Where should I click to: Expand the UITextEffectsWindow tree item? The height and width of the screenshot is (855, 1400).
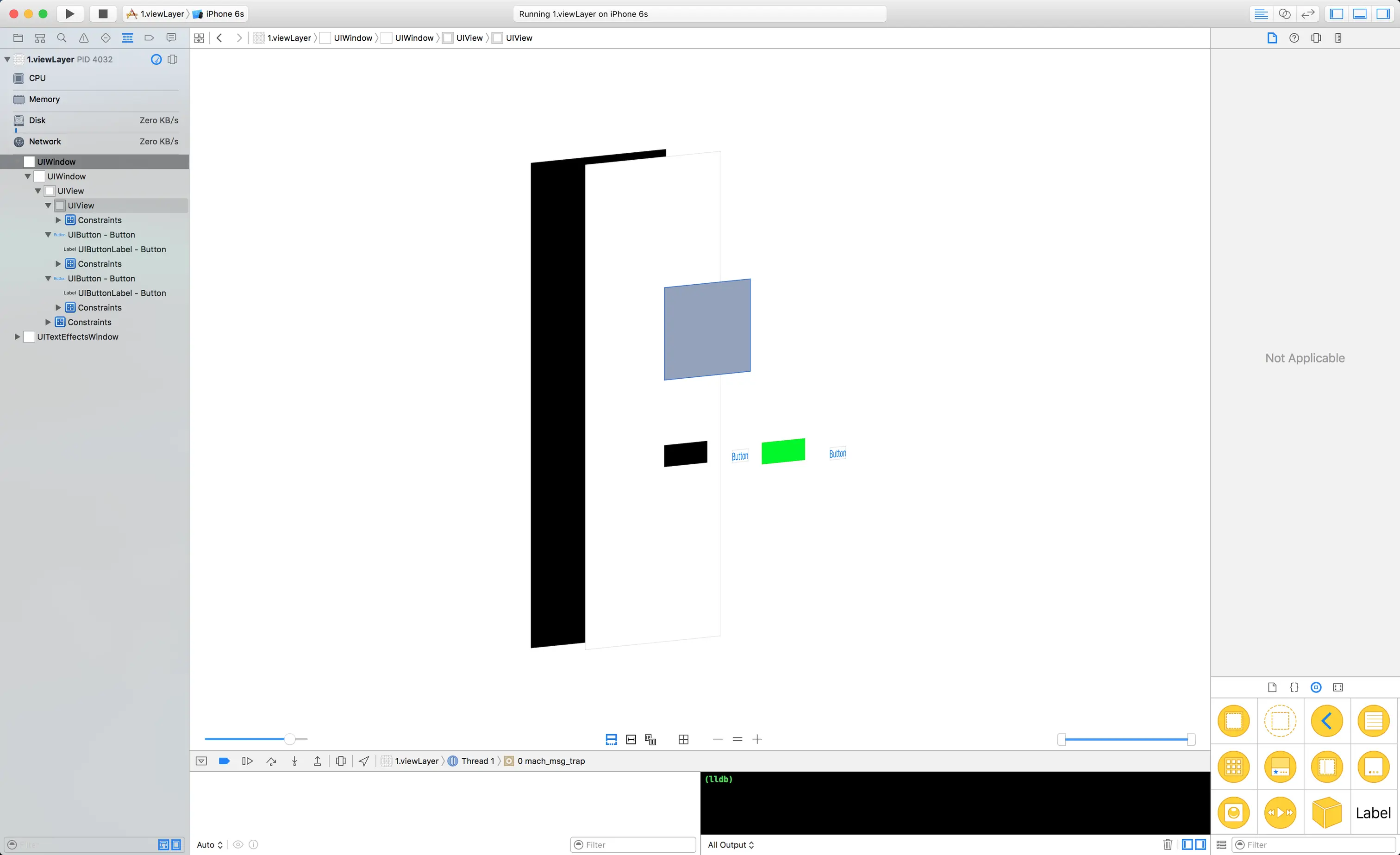click(x=17, y=337)
